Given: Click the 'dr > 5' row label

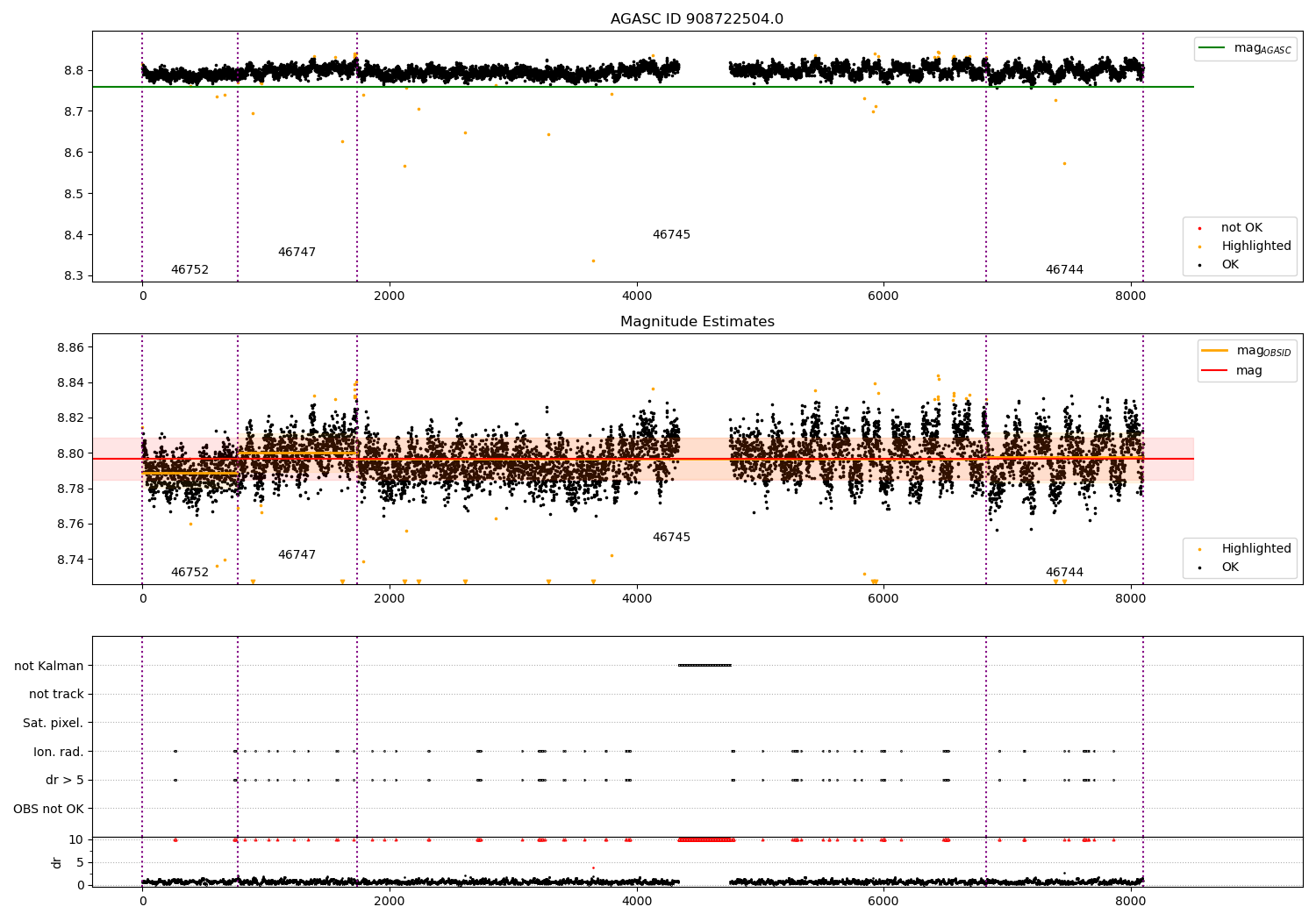Looking at the screenshot, I should pyautogui.click(x=65, y=780).
